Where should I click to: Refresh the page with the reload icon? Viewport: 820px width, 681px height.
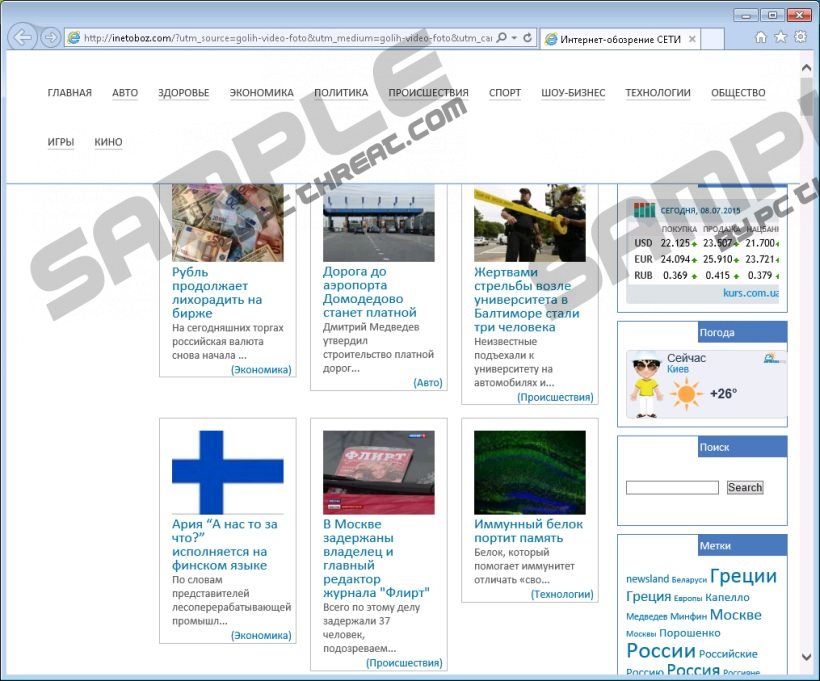tap(528, 38)
